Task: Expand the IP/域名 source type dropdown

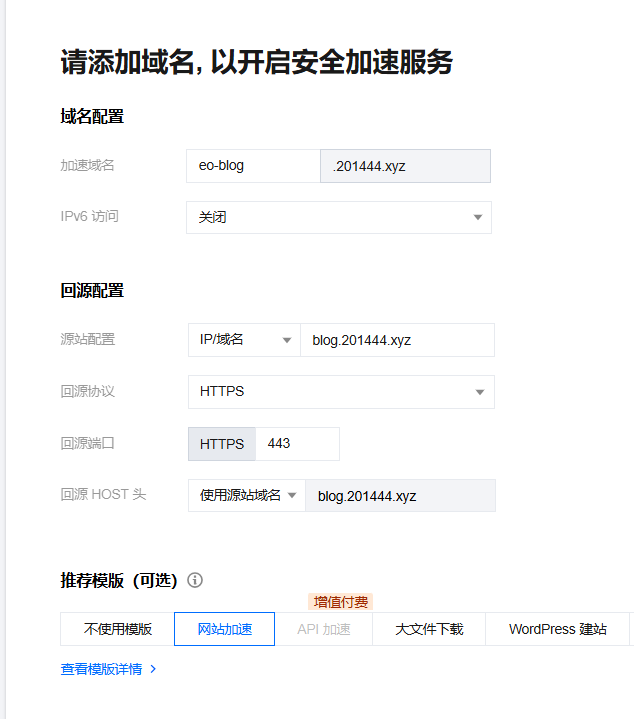Action: pos(244,340)
